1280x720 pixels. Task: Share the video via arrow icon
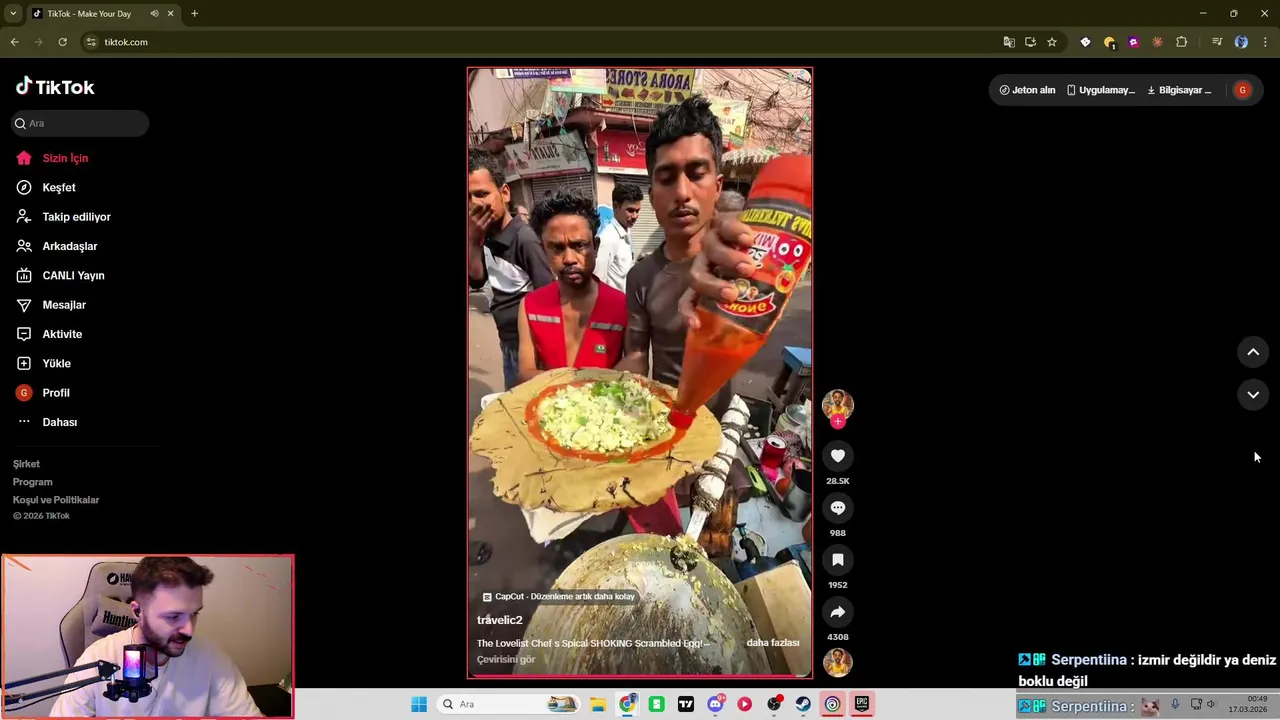[838, 612]
